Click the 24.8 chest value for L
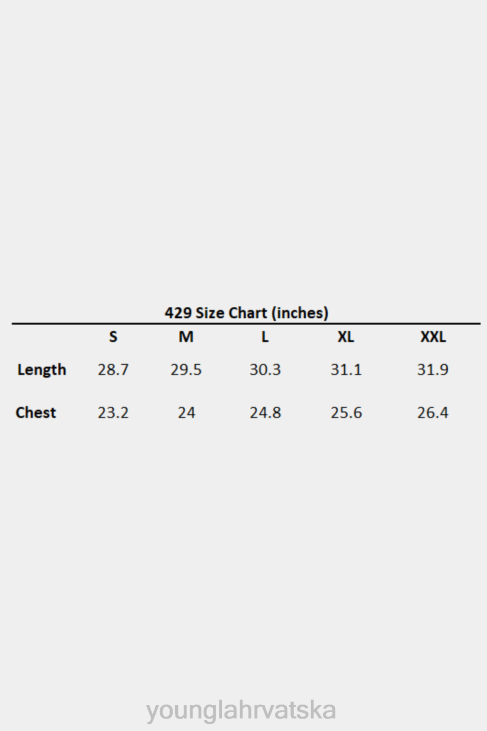The width and height of the screenshot is (487, 731). tap(265, 413)
